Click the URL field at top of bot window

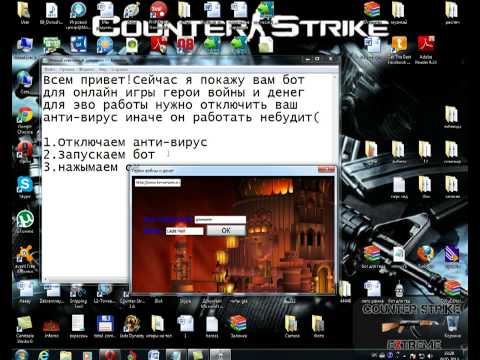(x=158, y=182)
